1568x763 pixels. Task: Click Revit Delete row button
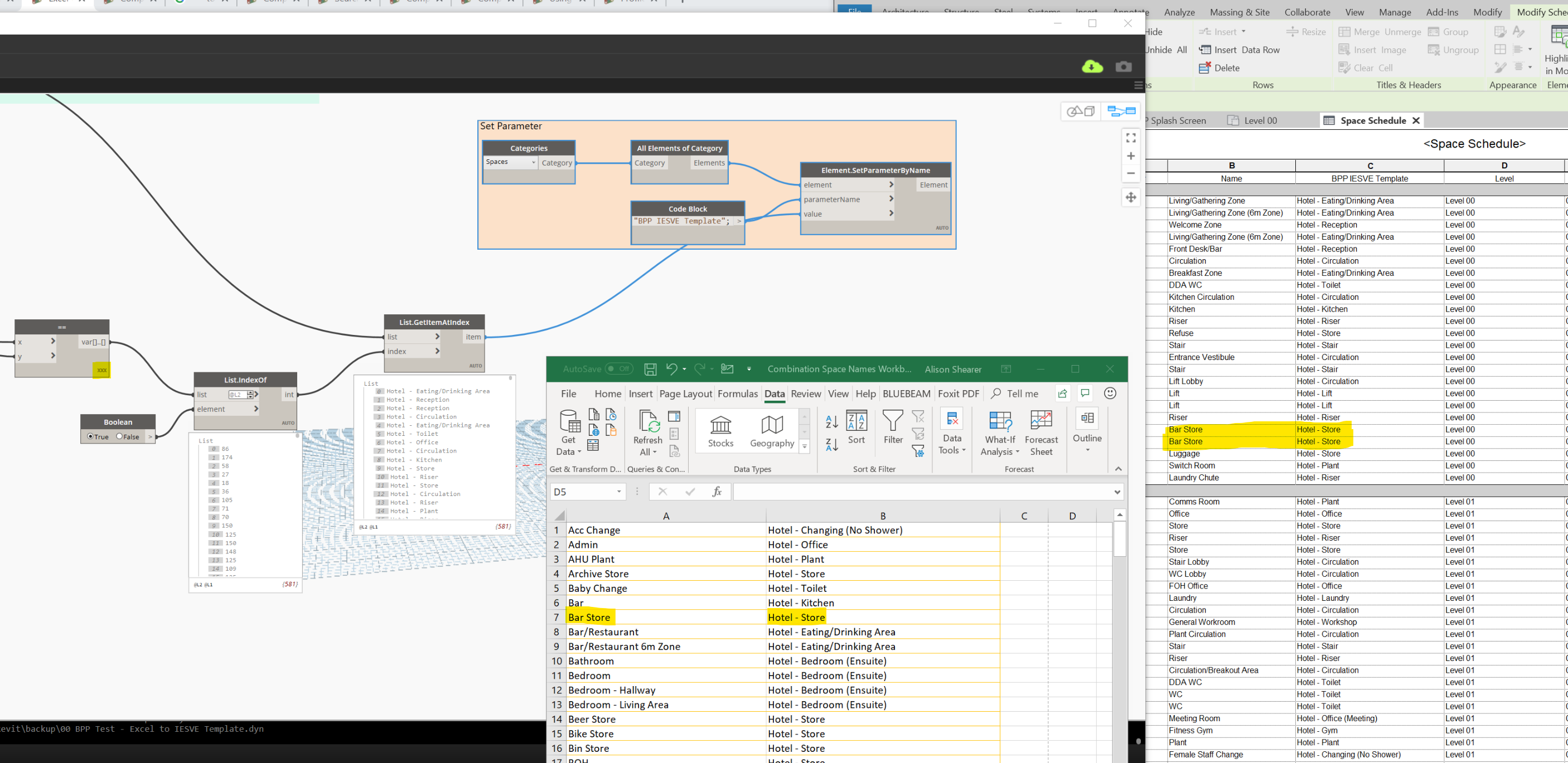pyautogui.click(x=1219, y=68)
